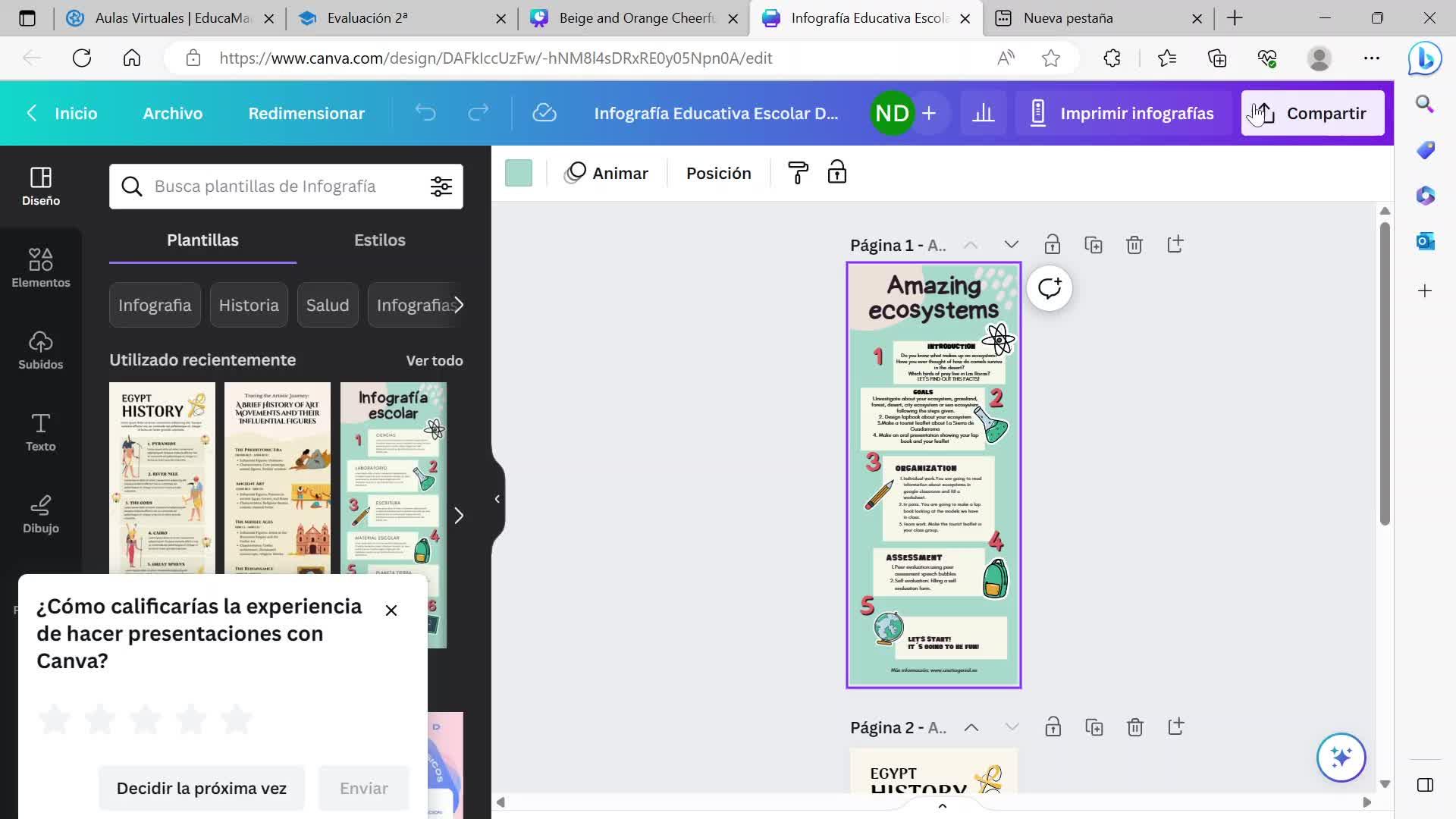Add a comment with the speech bubble icon
This screenshot has width=1456, height=819.
pos(1049,288)
